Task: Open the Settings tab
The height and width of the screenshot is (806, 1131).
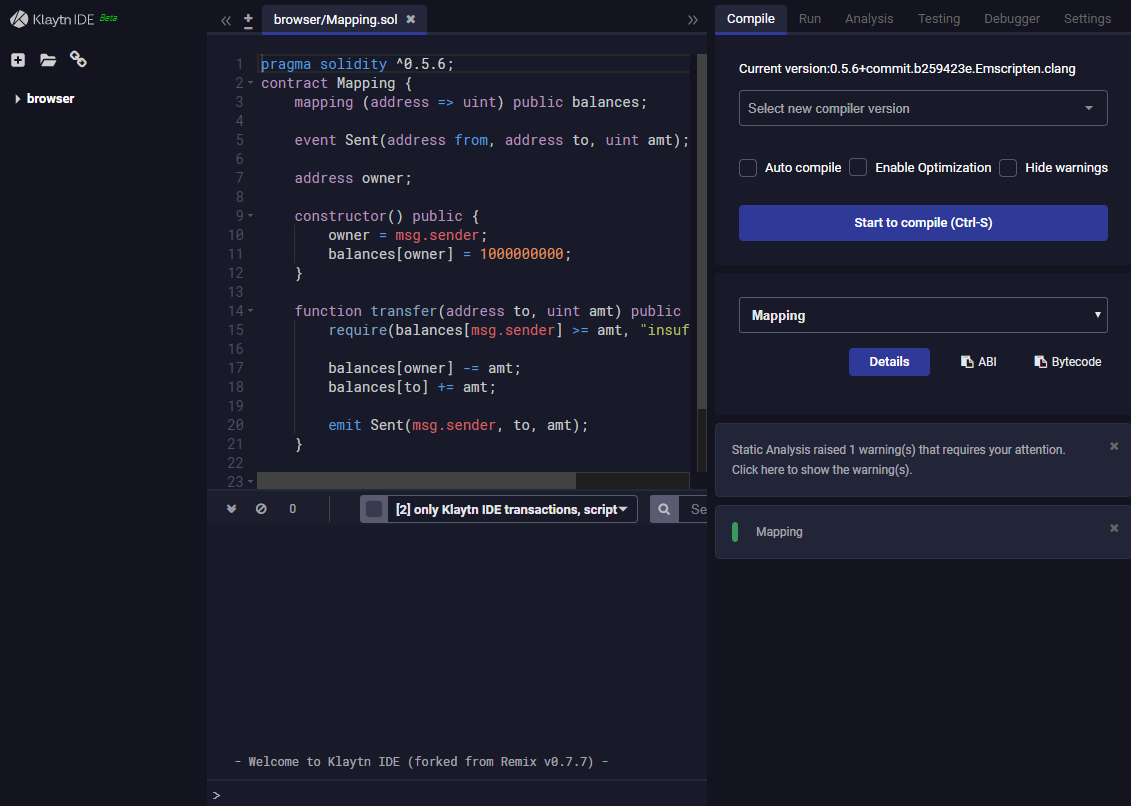Action: click(x=1087, y=19)
